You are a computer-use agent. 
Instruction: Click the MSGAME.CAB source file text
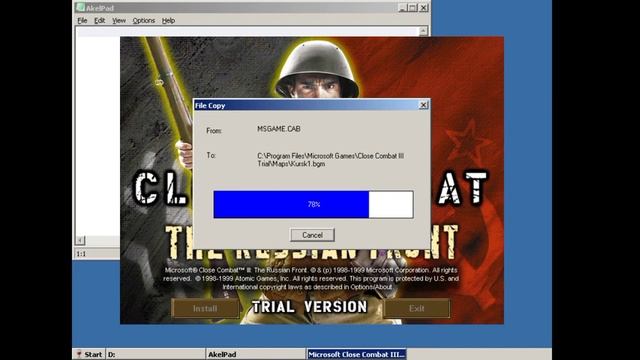[279, 129]
